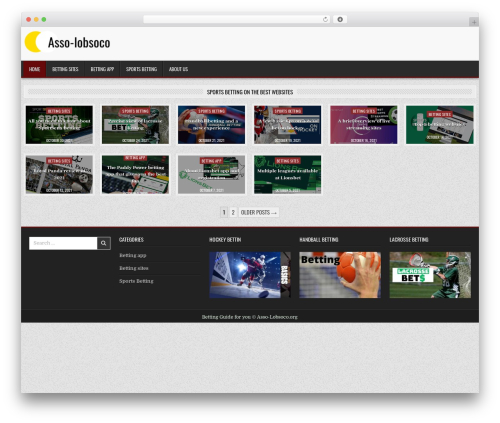The image size is (500, 423).
Task: Open a new browser tab with plus
Action: click(474, 22)
